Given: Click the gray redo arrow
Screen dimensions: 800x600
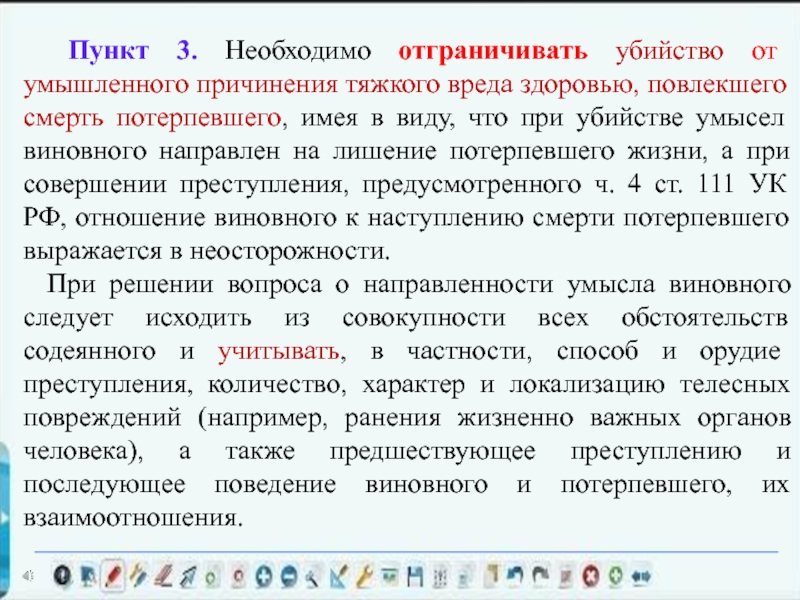Looking at the screenshot, I should click(540, 576).
